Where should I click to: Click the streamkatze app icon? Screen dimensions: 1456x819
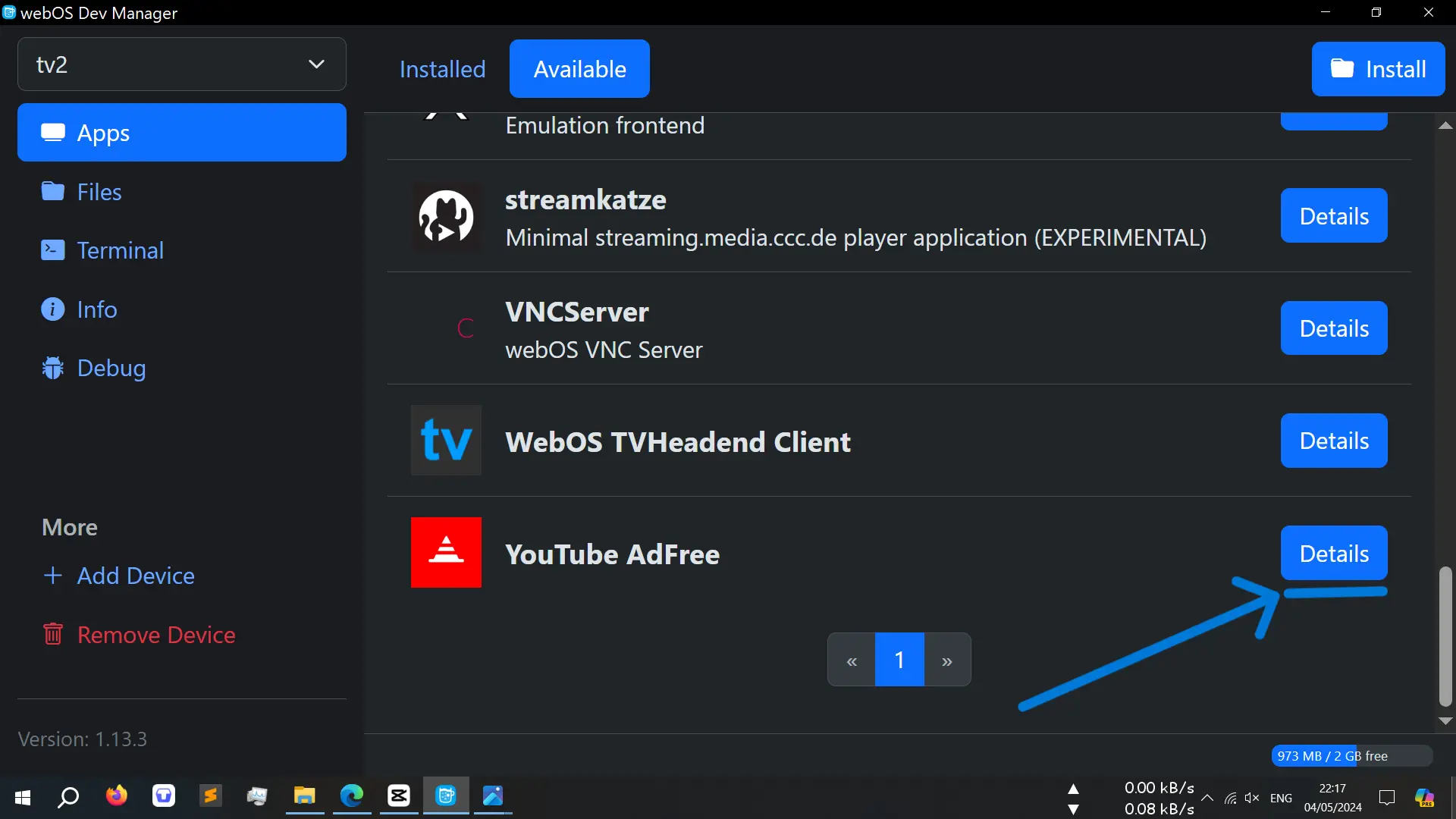coord(446,216)
